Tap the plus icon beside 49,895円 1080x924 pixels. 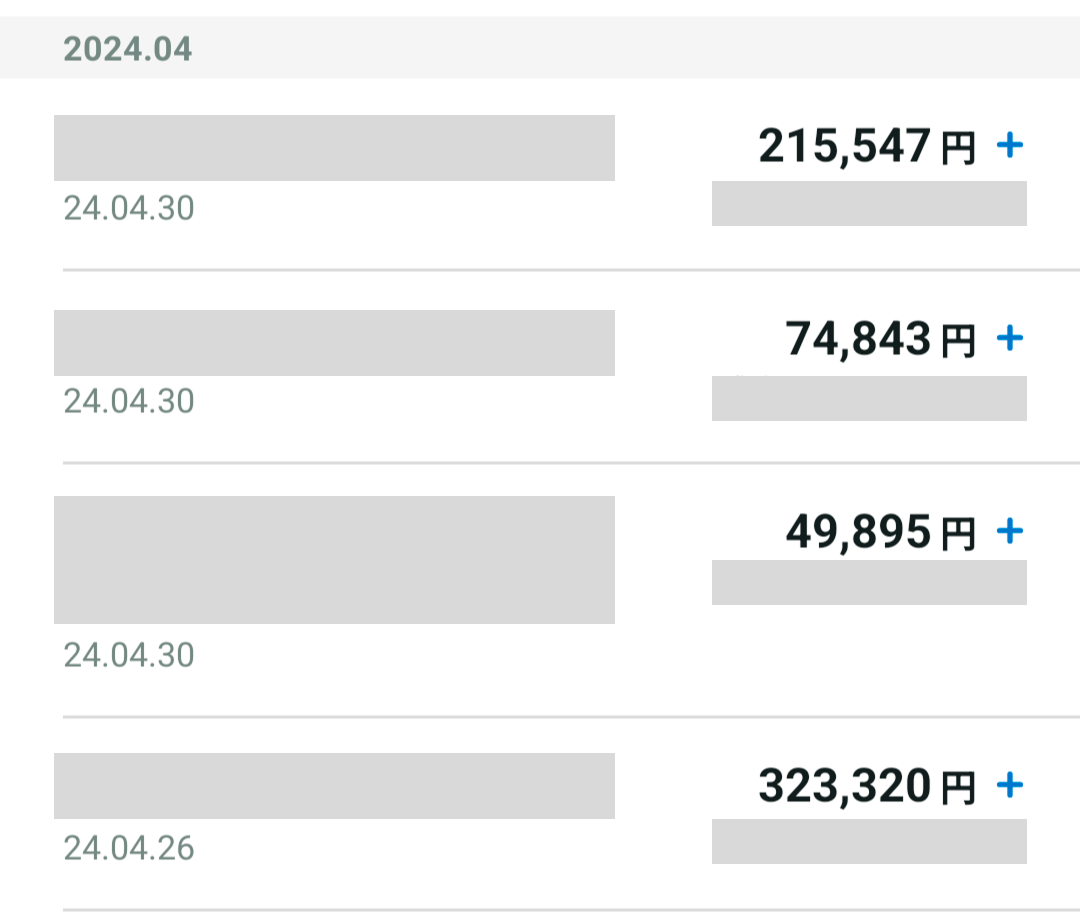[1010, 531]
